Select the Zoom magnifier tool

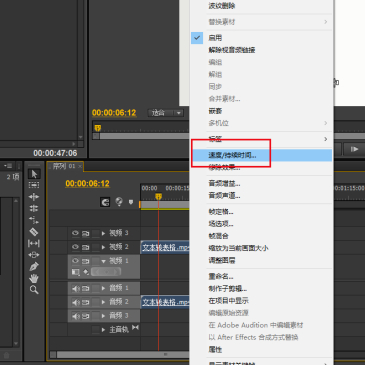pos(34,290)
